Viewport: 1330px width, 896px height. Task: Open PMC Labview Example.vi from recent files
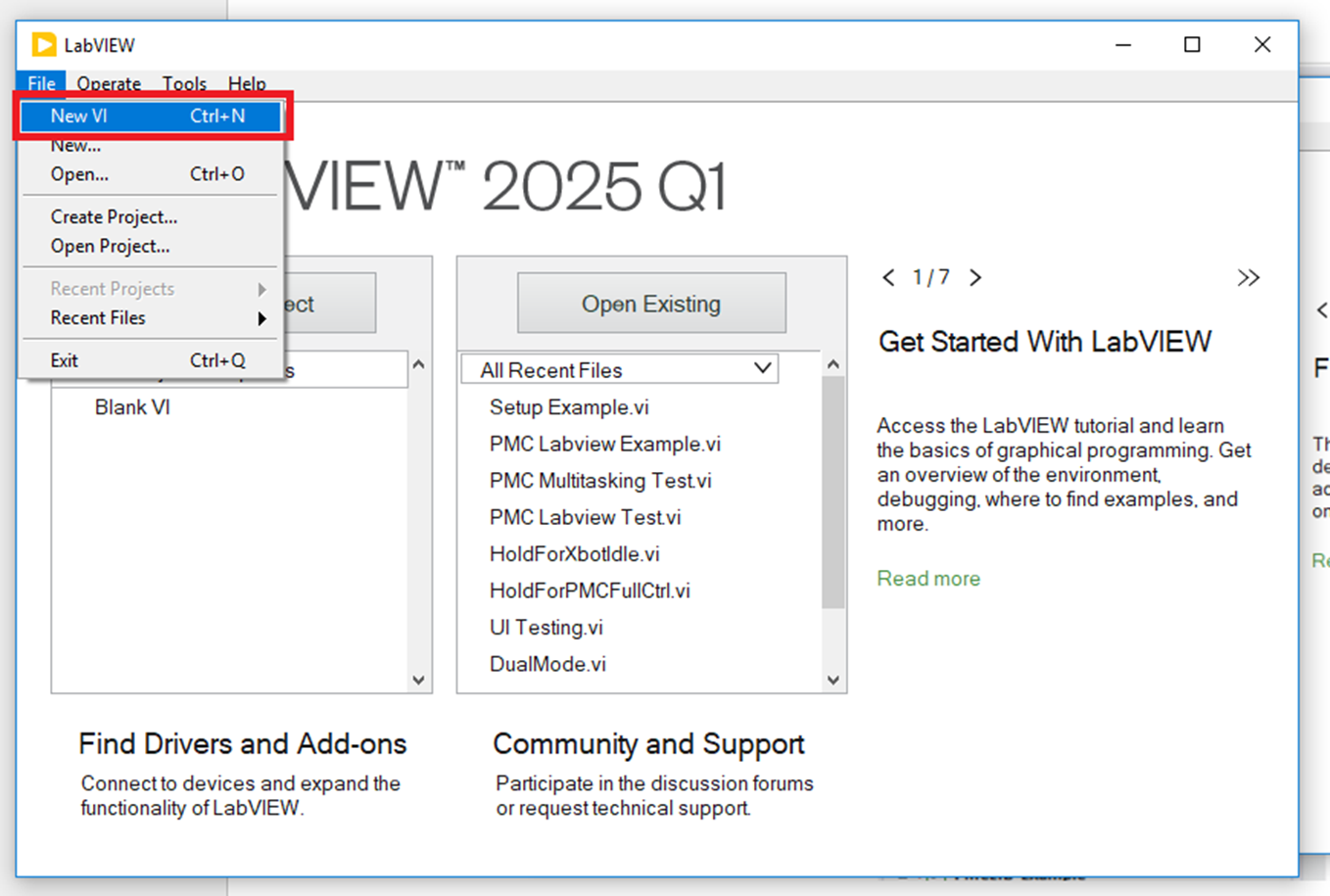604,444
